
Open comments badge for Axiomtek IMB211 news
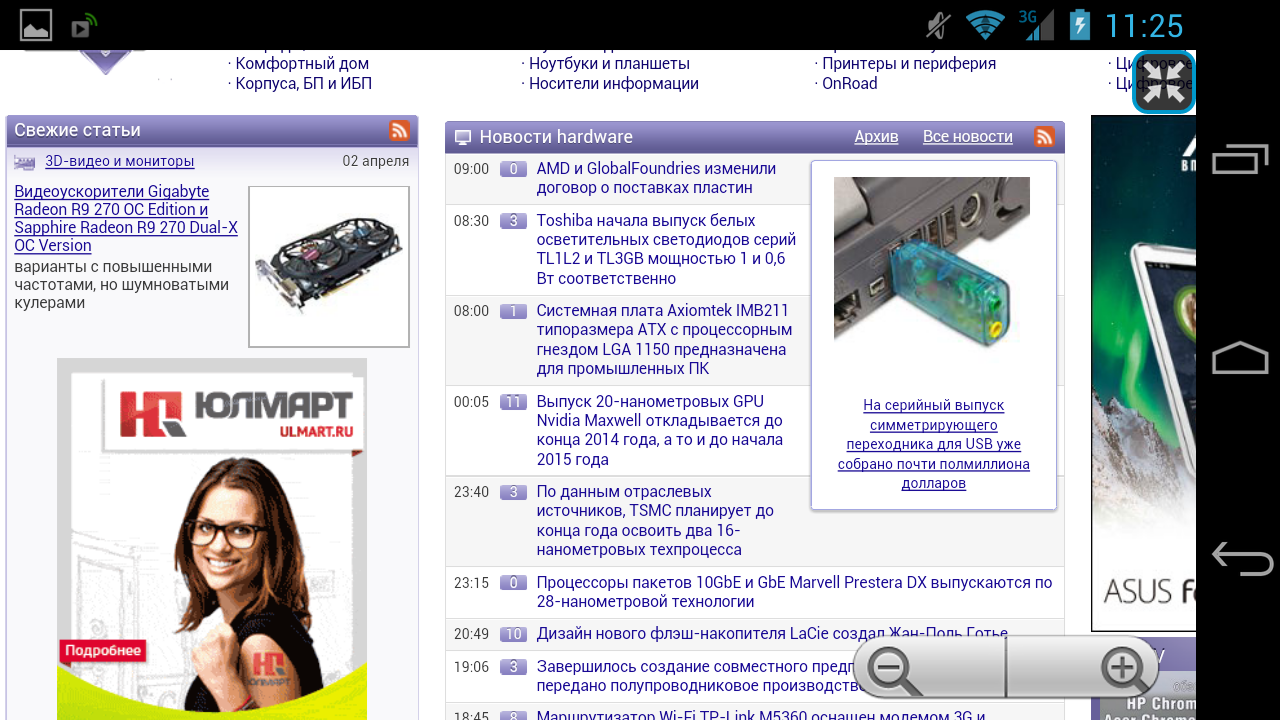513,311
